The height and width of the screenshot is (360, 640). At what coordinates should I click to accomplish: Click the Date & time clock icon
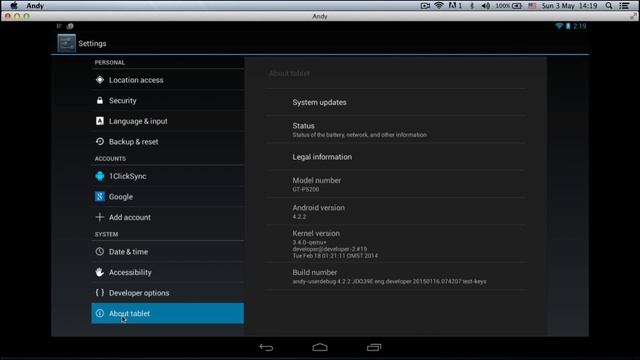[100, 251]
